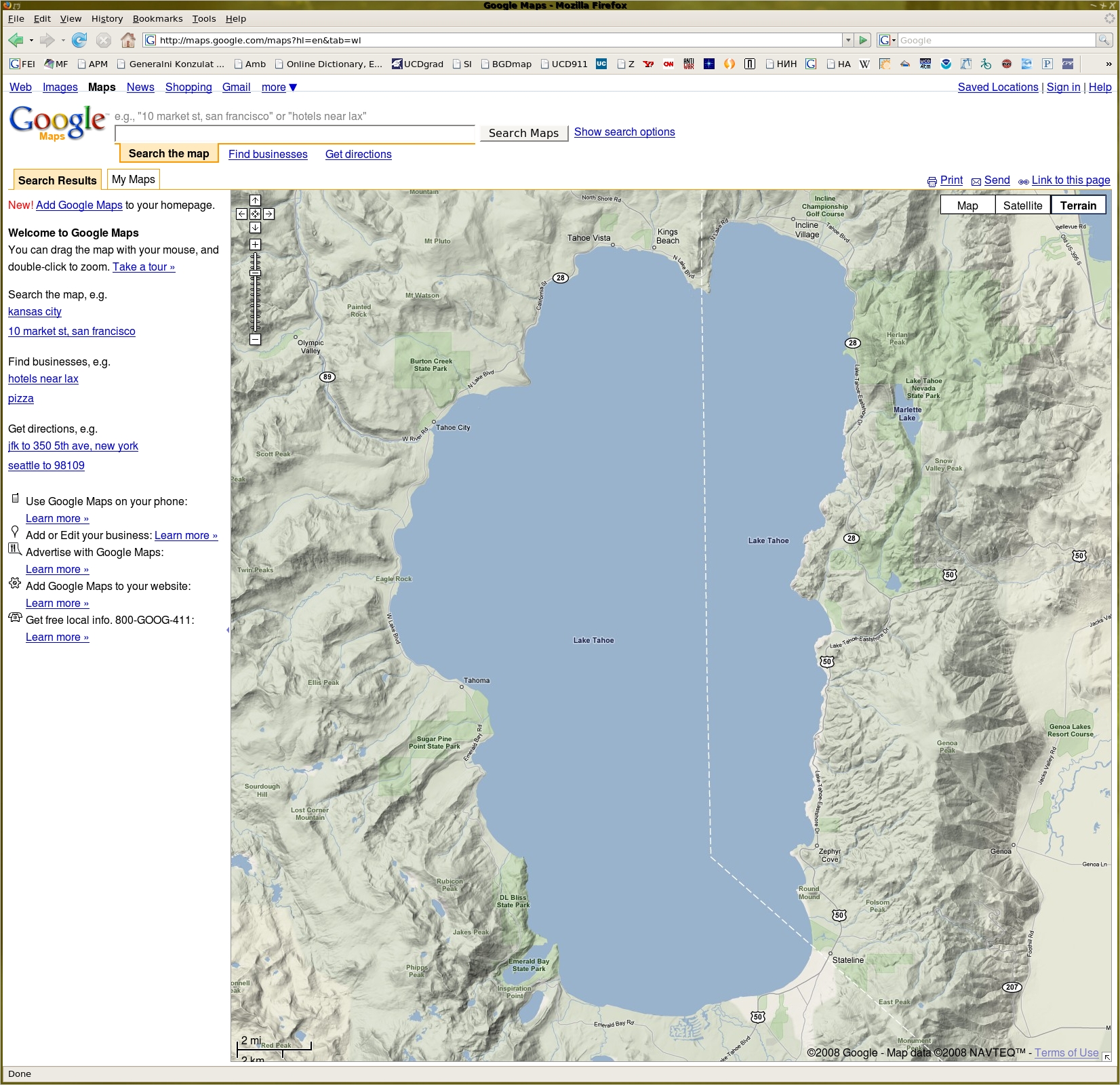Click the browser back arrow

tap(16, 41)
